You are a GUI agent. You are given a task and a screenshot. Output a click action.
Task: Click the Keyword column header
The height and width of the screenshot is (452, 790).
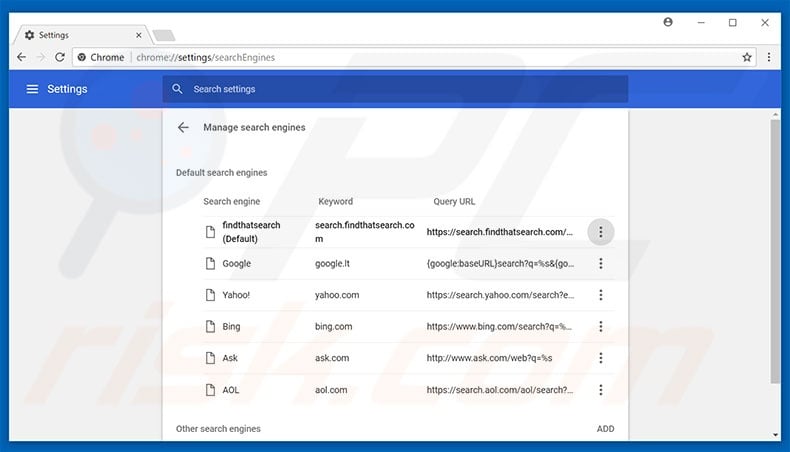(x=336, y=202)
